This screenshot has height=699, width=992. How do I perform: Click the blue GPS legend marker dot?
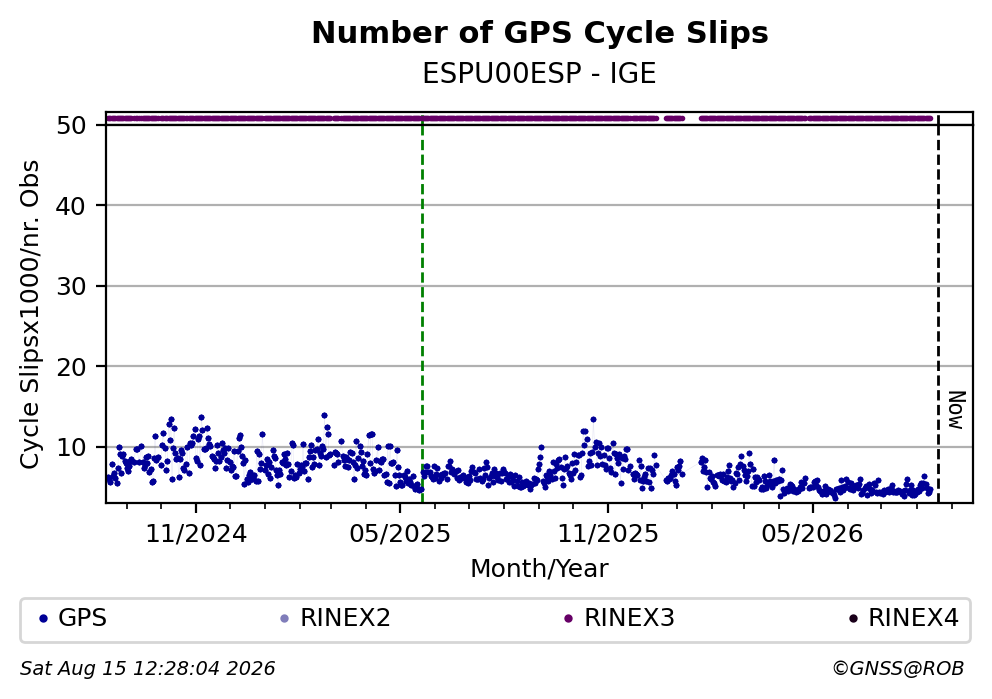[x=43, y=619]
